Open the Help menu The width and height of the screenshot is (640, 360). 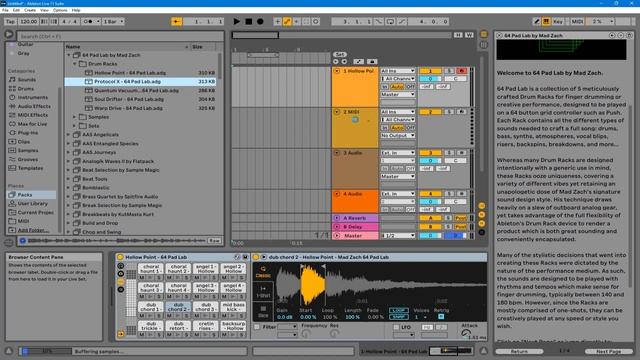[76, 10]
